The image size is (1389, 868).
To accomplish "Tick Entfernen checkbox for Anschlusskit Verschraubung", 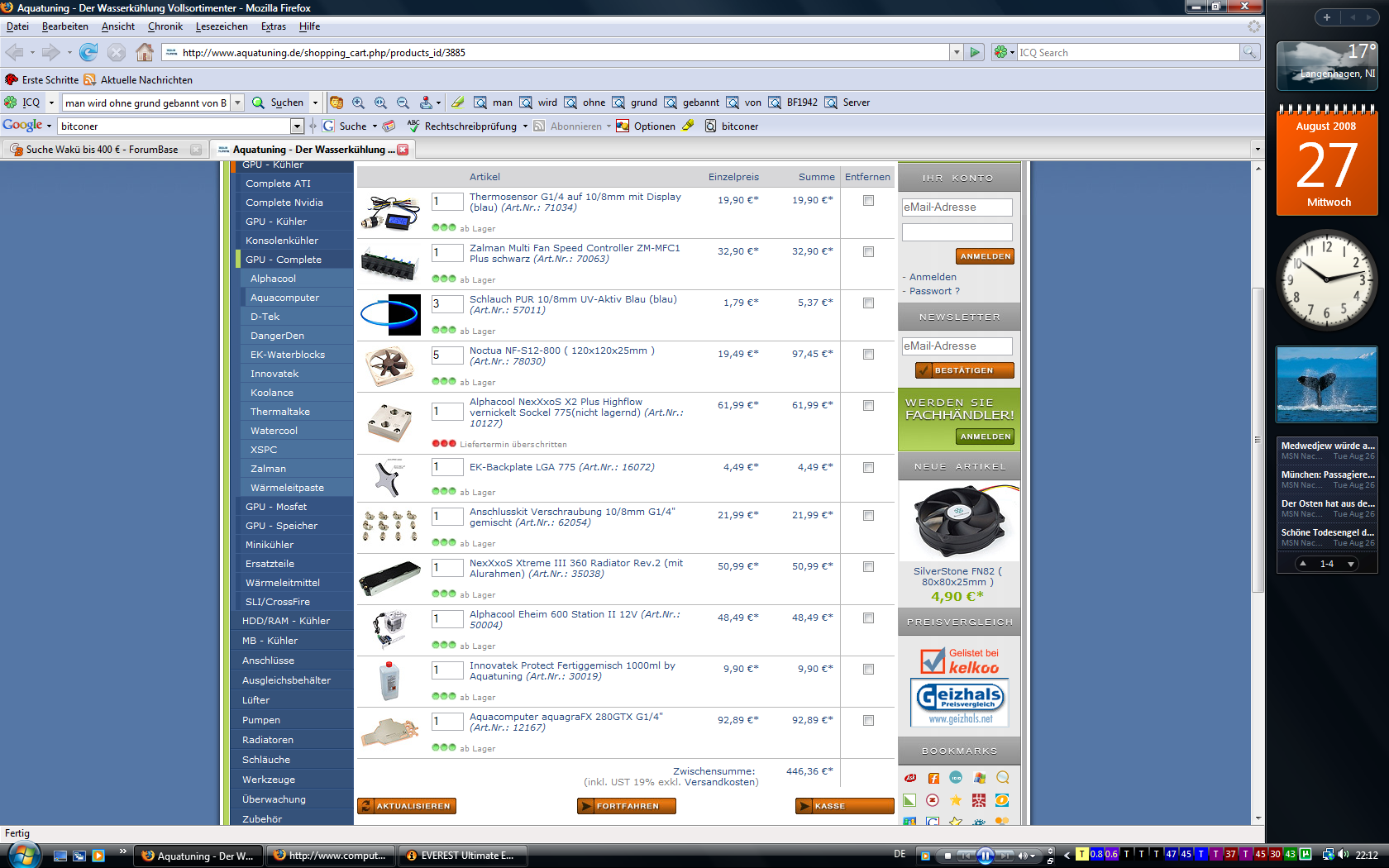I will 868,515.
